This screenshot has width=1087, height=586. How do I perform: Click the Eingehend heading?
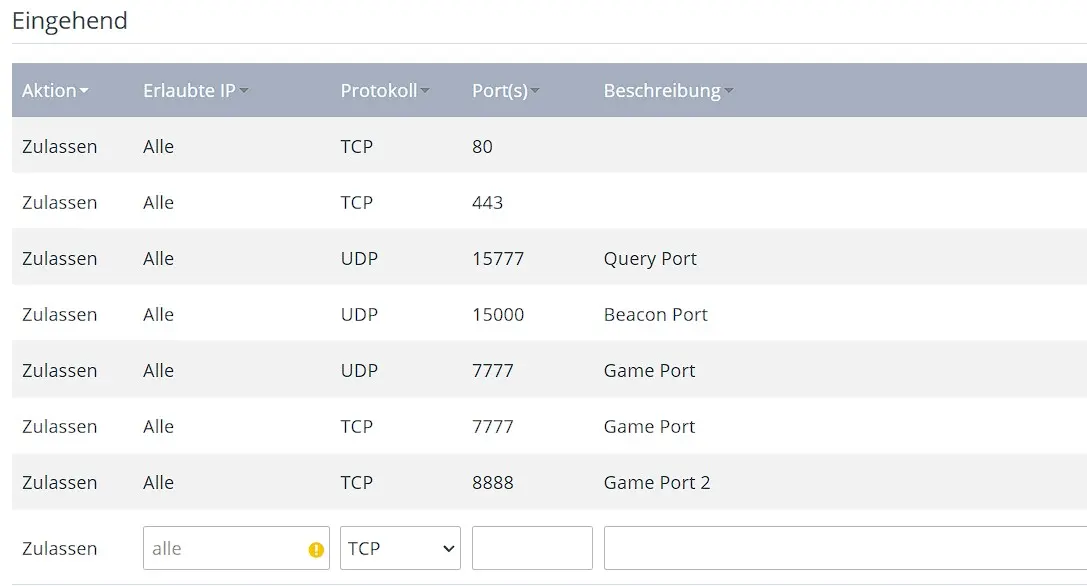69,20
